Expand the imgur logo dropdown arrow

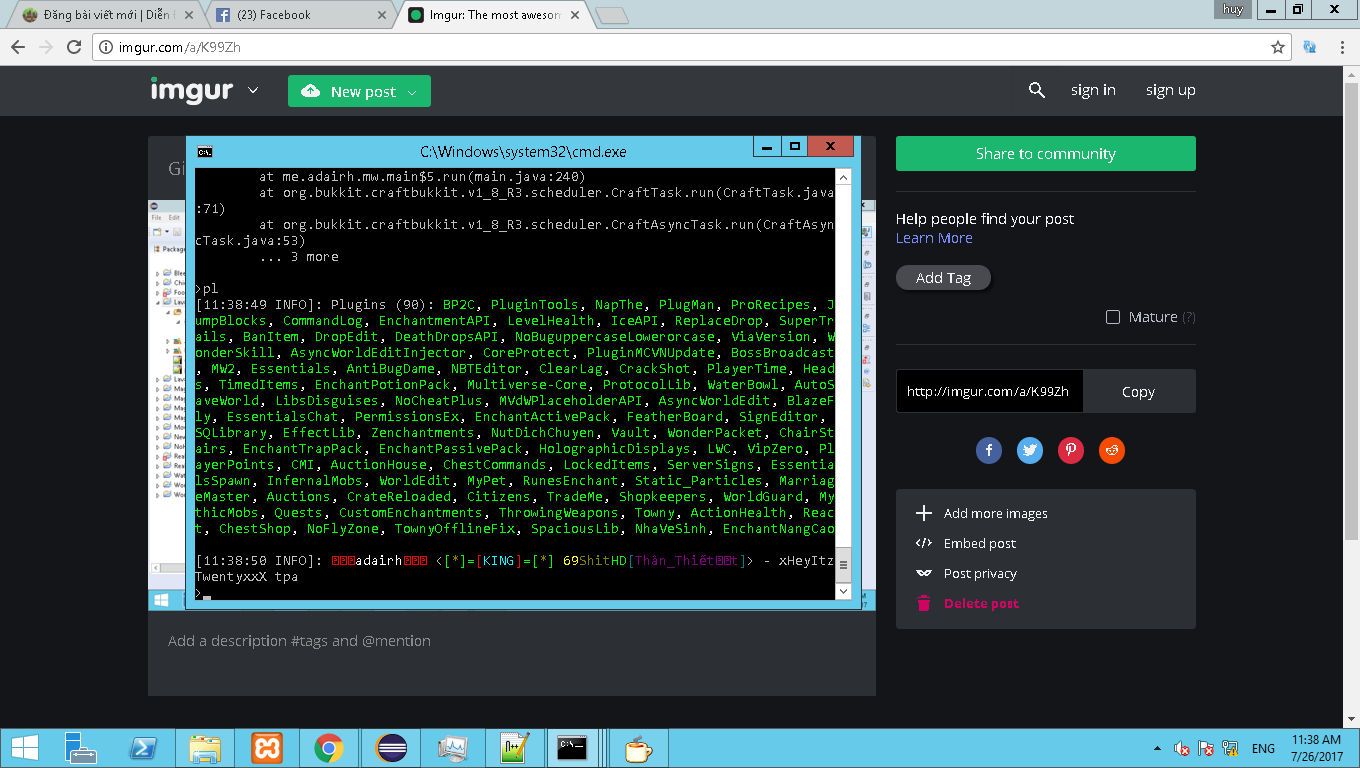pyautogui.click(x=253, y=90)
